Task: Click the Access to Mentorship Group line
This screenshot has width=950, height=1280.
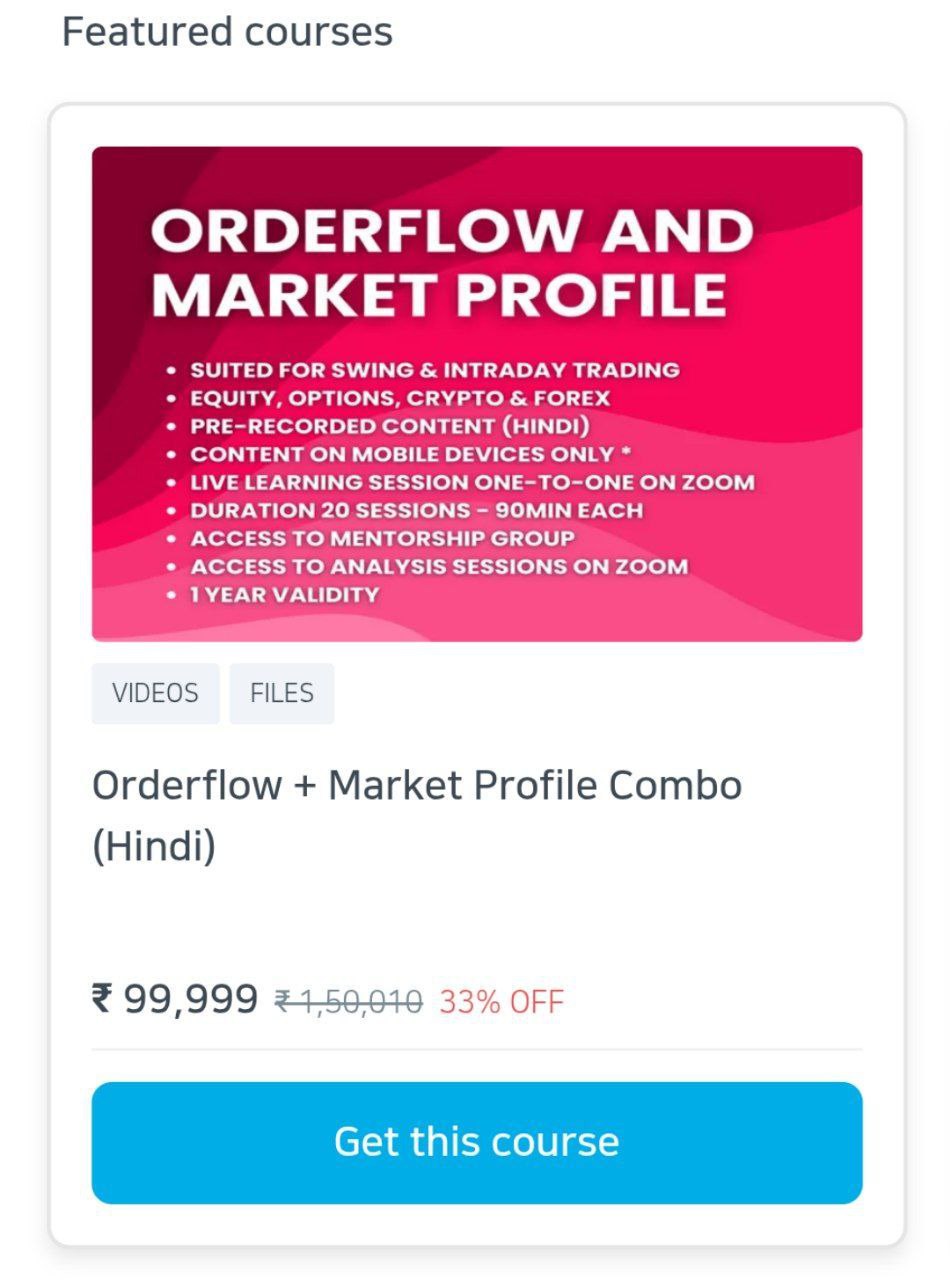Action: tap(382, 538)
